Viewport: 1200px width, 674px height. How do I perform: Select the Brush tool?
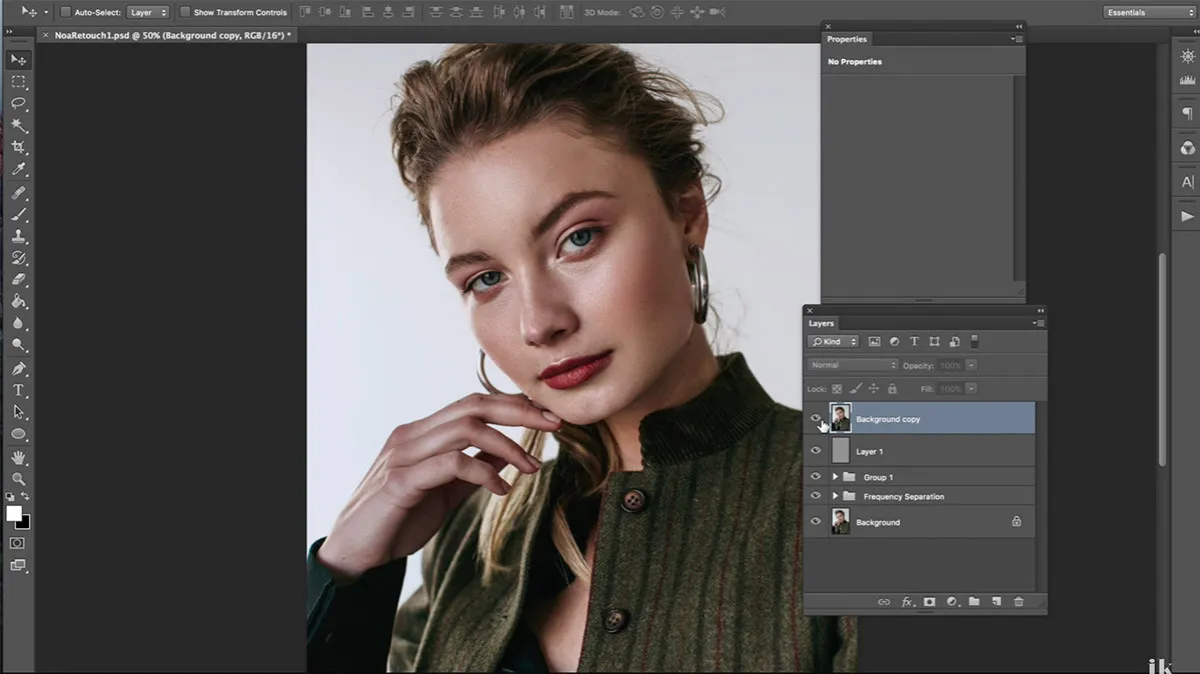18,215
